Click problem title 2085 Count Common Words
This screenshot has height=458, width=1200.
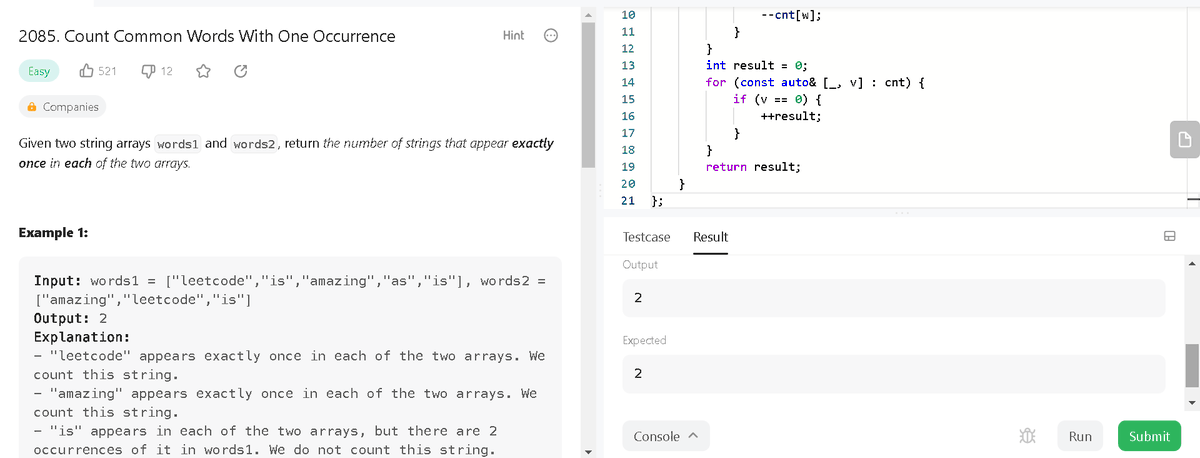pos(207,36)
